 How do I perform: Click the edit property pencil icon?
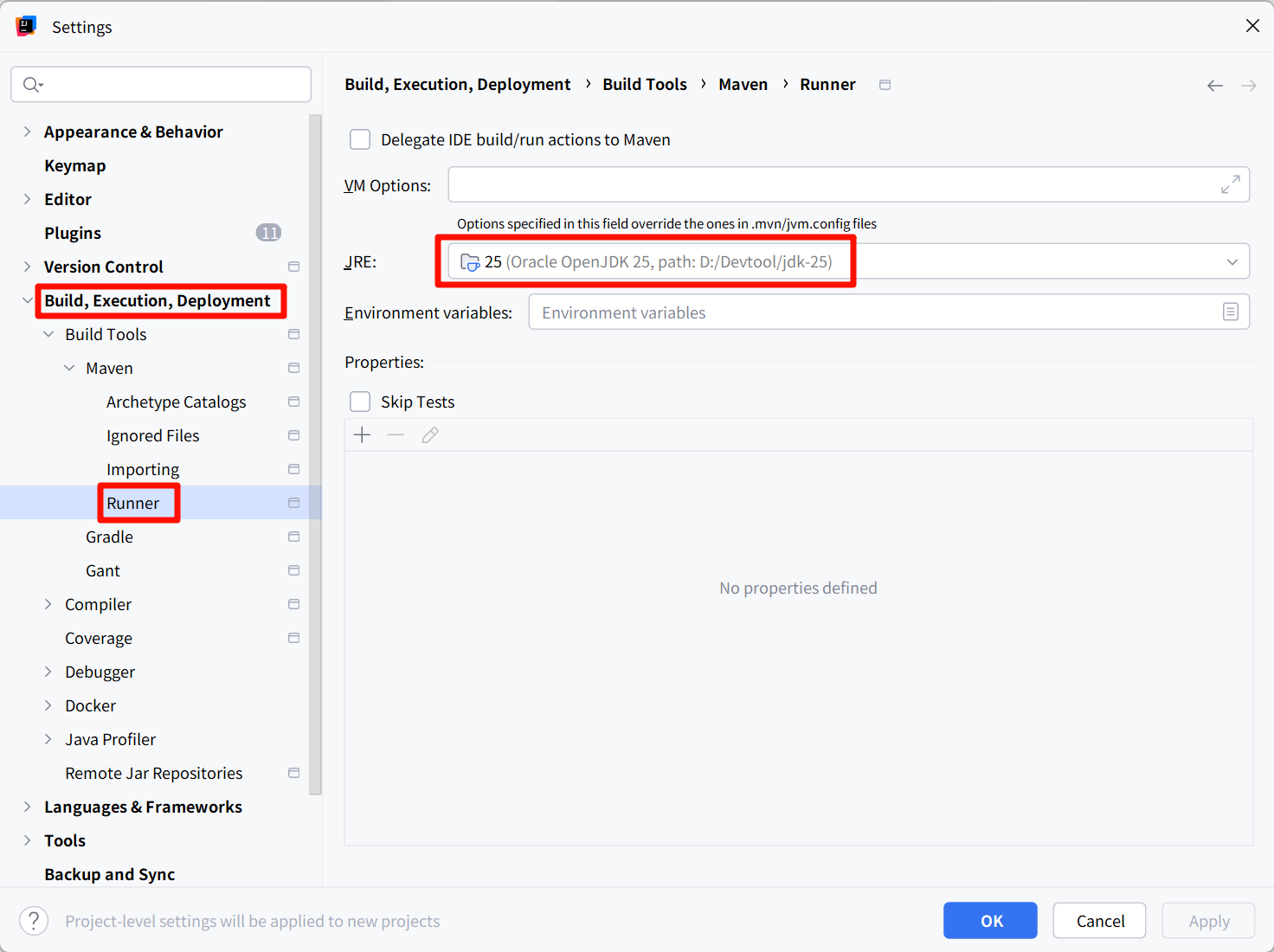pyautogui.click(x=430, y=435)
